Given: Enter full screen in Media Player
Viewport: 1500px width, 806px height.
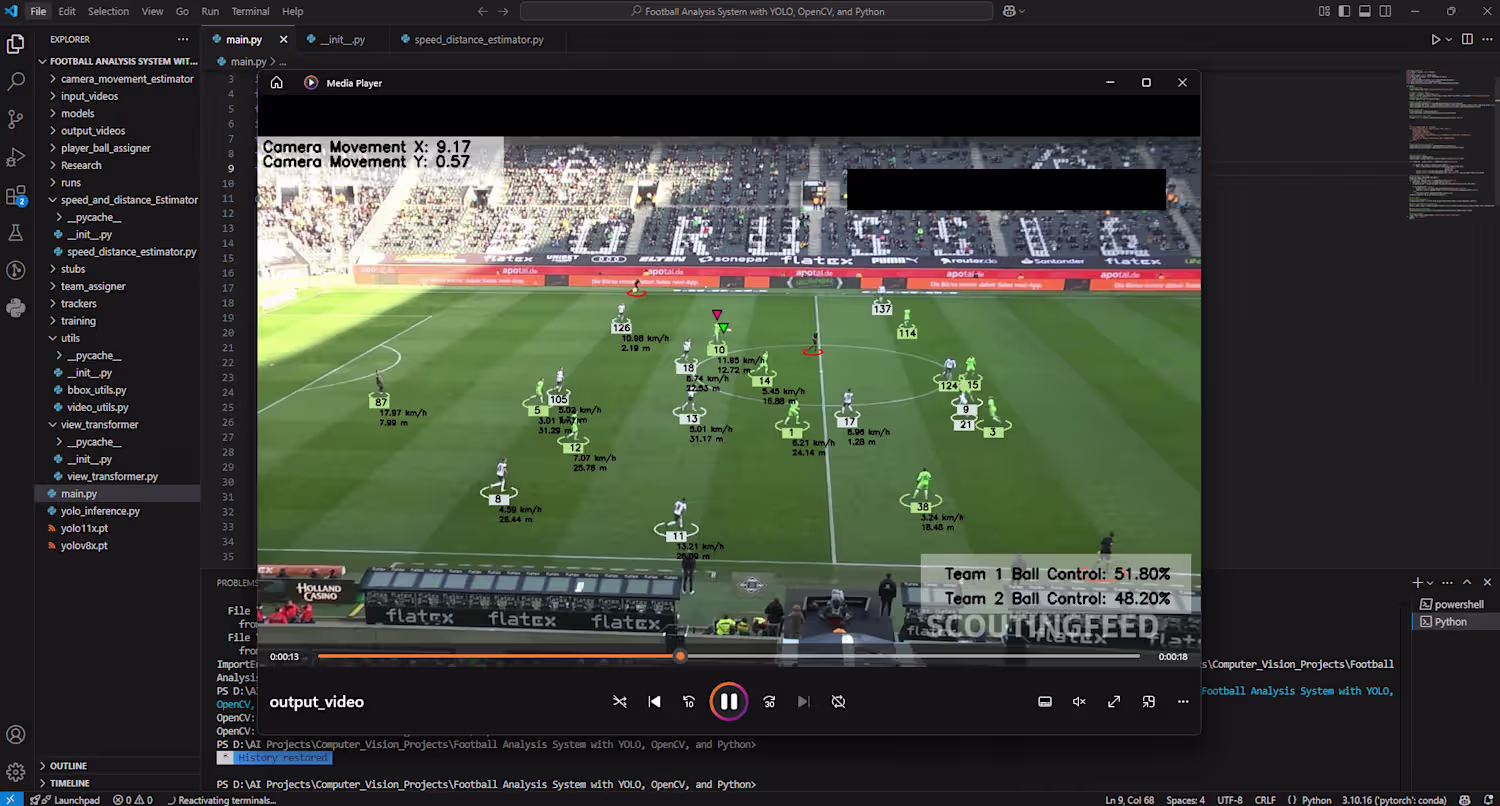Looking at the screenshot, I should (1114, 702).
